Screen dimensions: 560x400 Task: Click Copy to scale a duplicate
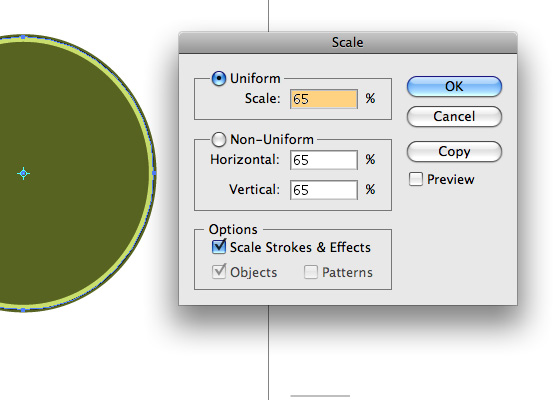coord(454,151)
